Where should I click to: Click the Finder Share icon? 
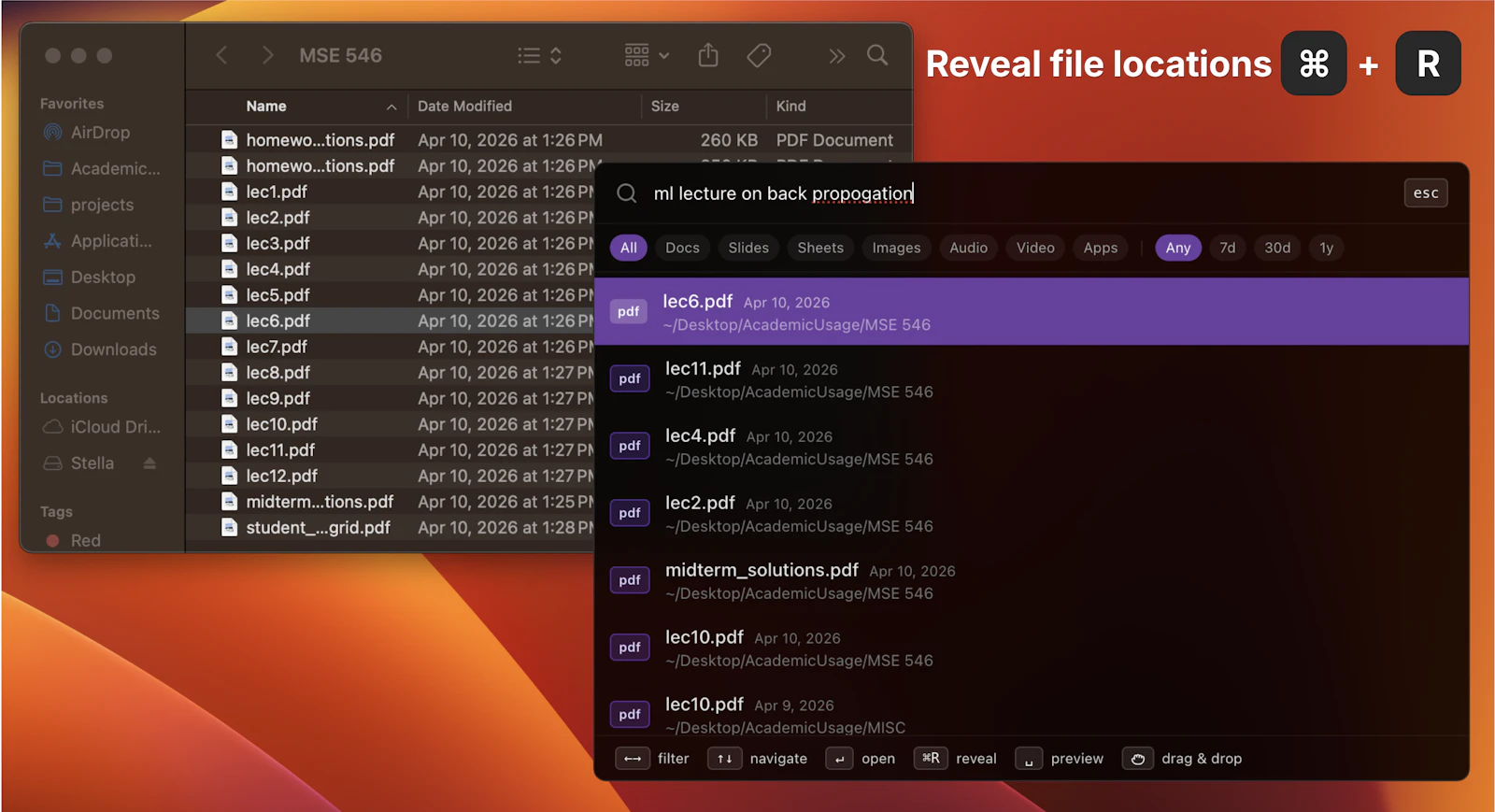(x=708, y=55)
